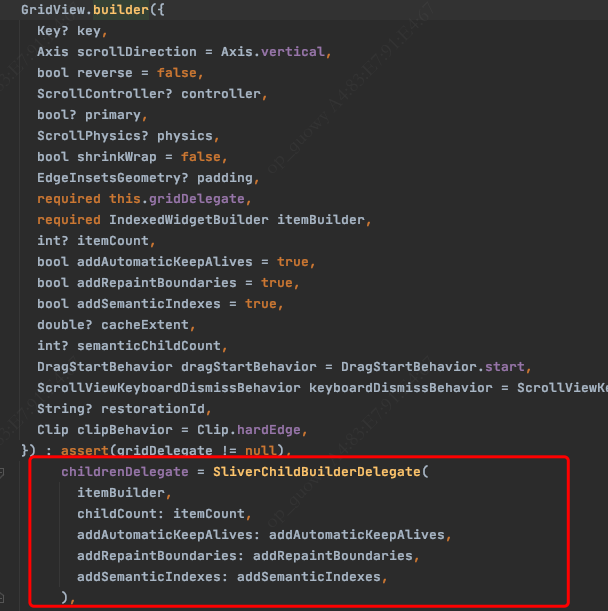Click the "key" parameter after Key?
The image size is (608, 611).
point(89,31)
